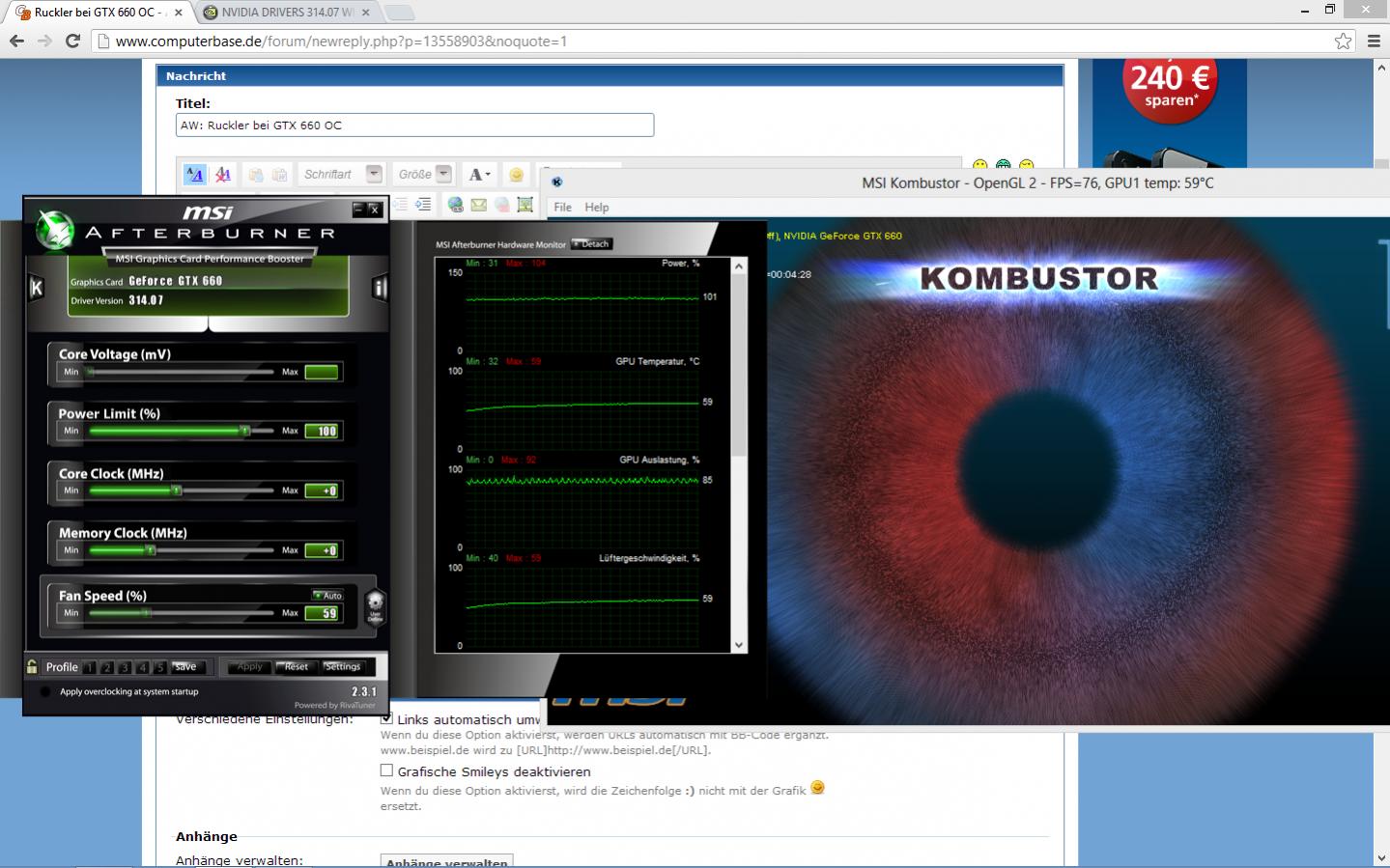This screenshot has width=1390, height=868.
Task: Click the Memory Clock slider handle
Action: point(151,550)
